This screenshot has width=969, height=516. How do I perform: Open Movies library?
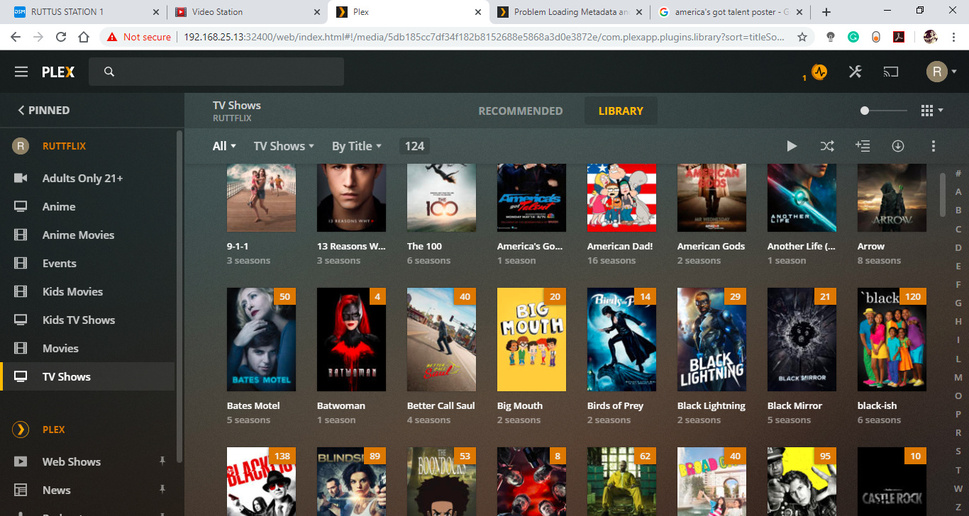[60, 349]
